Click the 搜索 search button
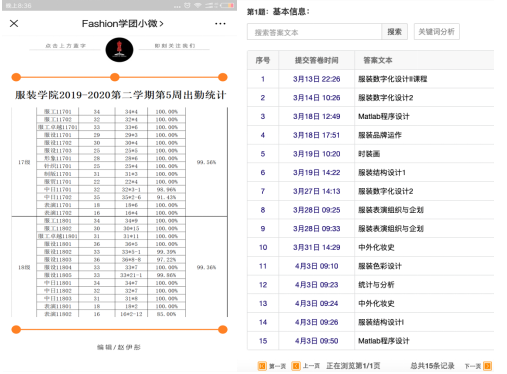 pos(394,32)
